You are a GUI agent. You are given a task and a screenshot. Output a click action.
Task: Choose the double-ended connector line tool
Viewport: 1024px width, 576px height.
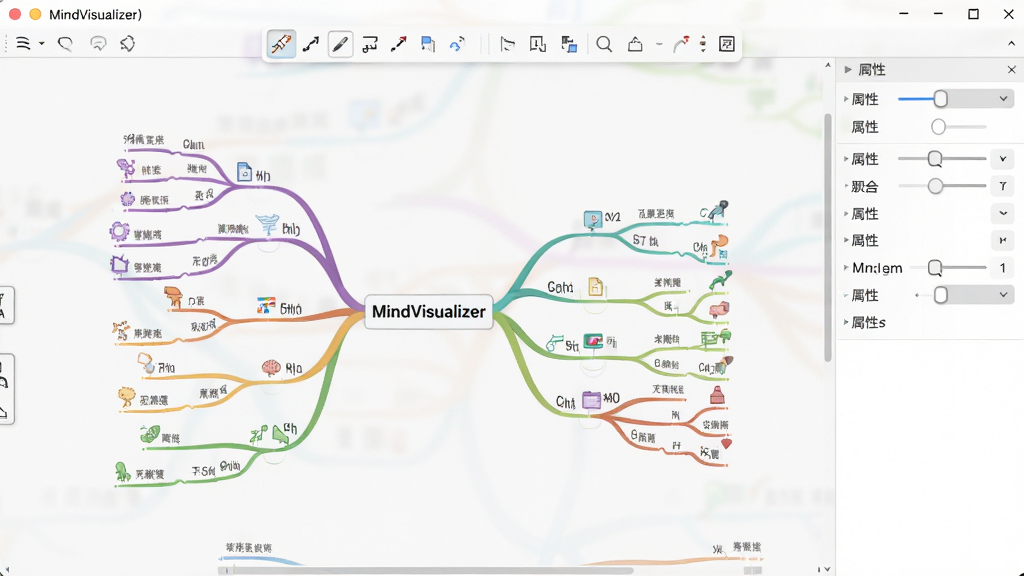pyautogui.click(x=311, y=44)
